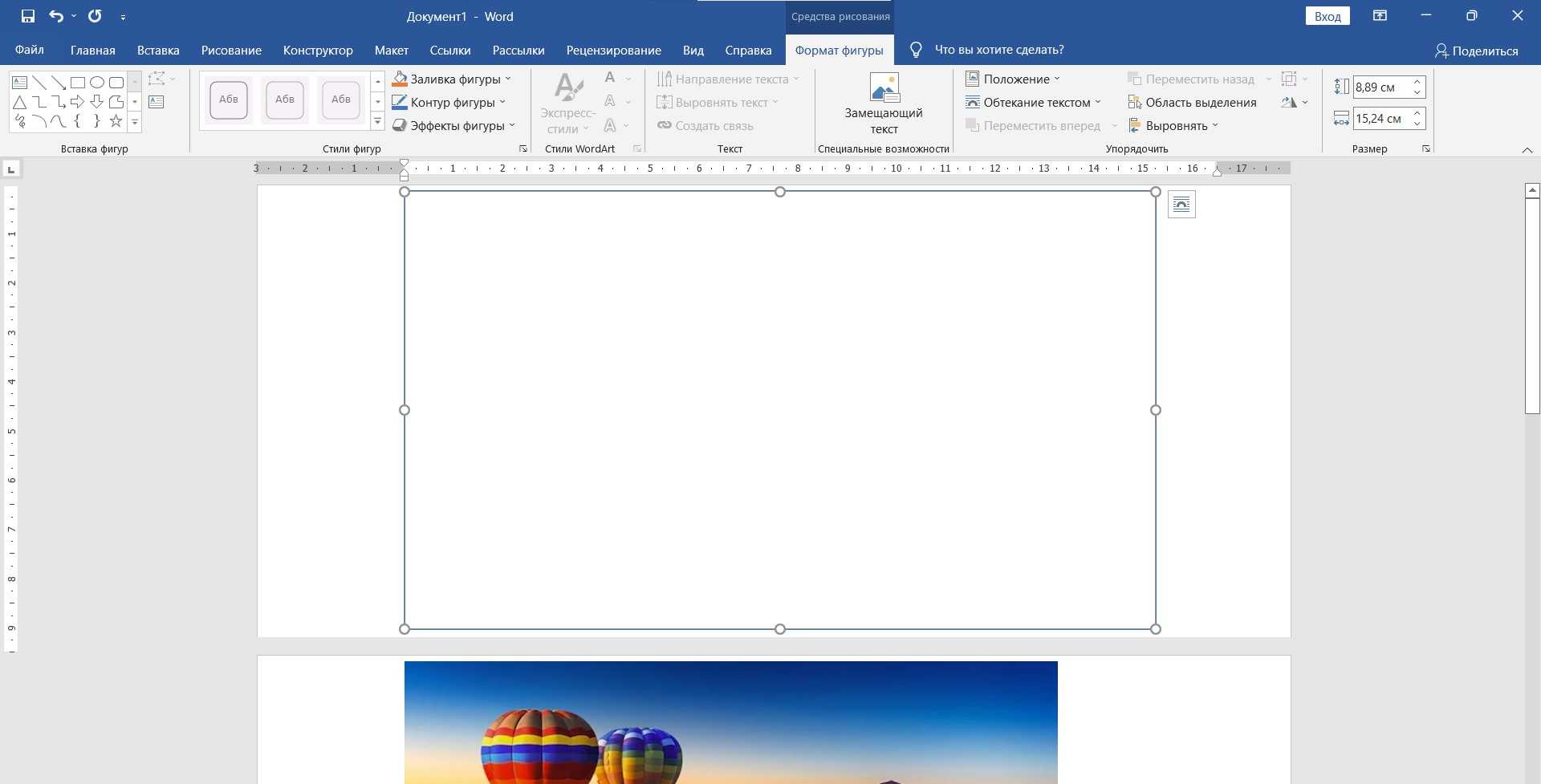The width and height of the screenshot is (1541, 784).
Task: Open Alt Text (Замещающий текст) pane
Action: 884,104
